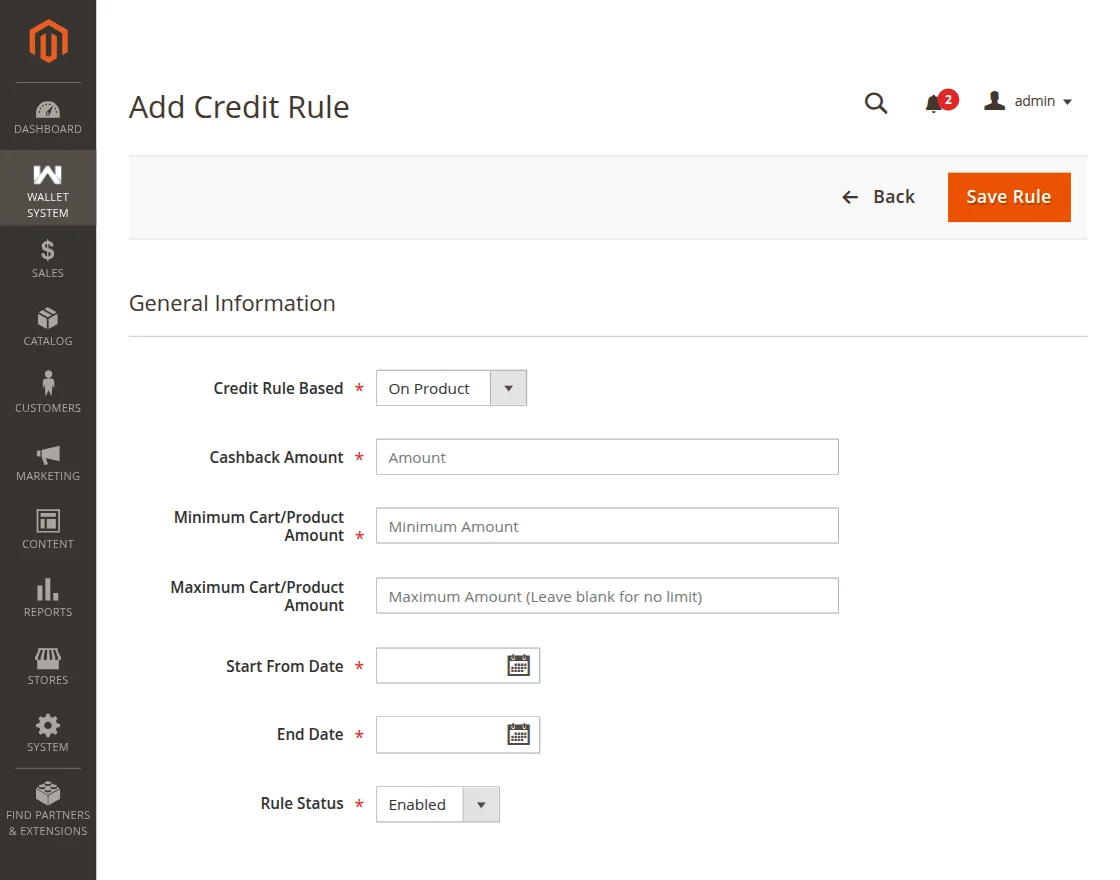Open the Stores menu
This screenshot has width=1120, height=880.
point(48,666)
